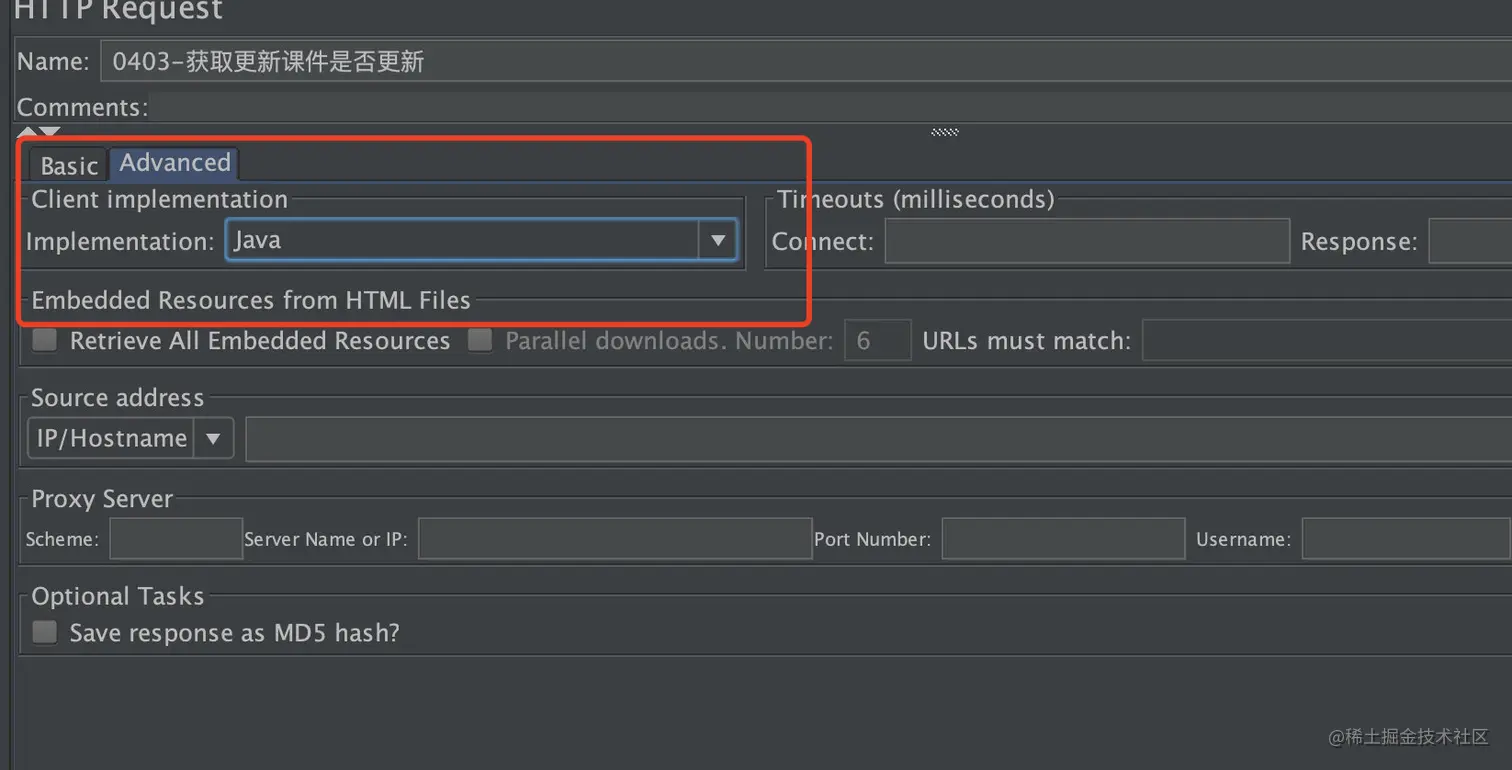Toggle the Parallel downloads checkbox

[x=481, y=340]
